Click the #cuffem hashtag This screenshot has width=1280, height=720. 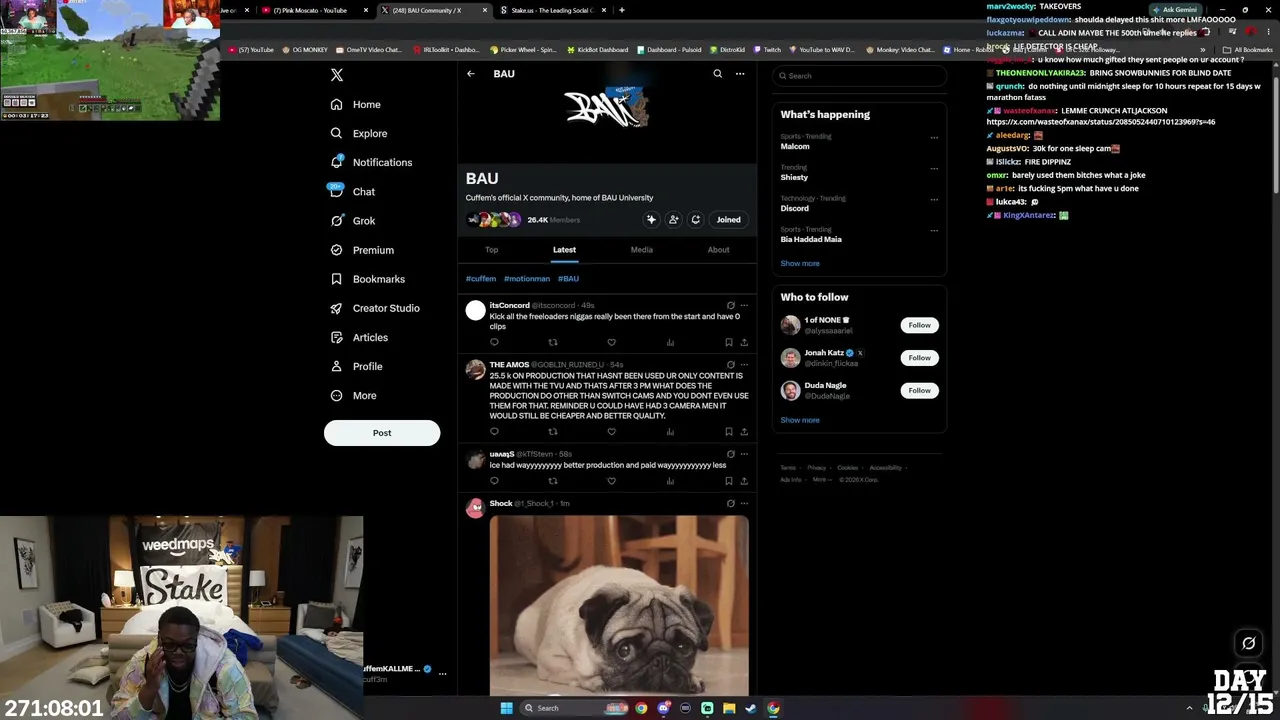pyautogui.click(x=481, y=279)
